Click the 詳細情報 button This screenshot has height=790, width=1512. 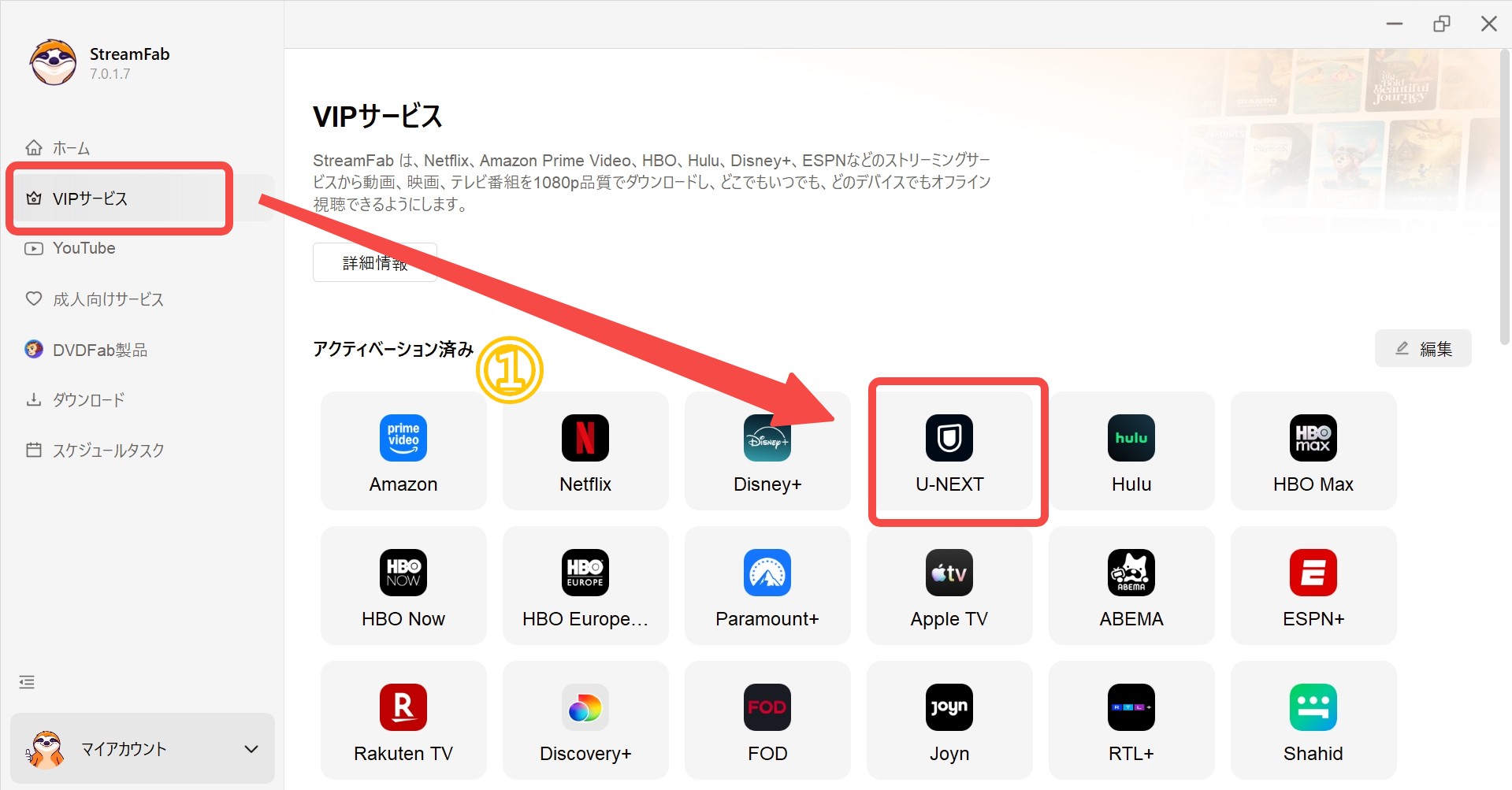(374, 261)
